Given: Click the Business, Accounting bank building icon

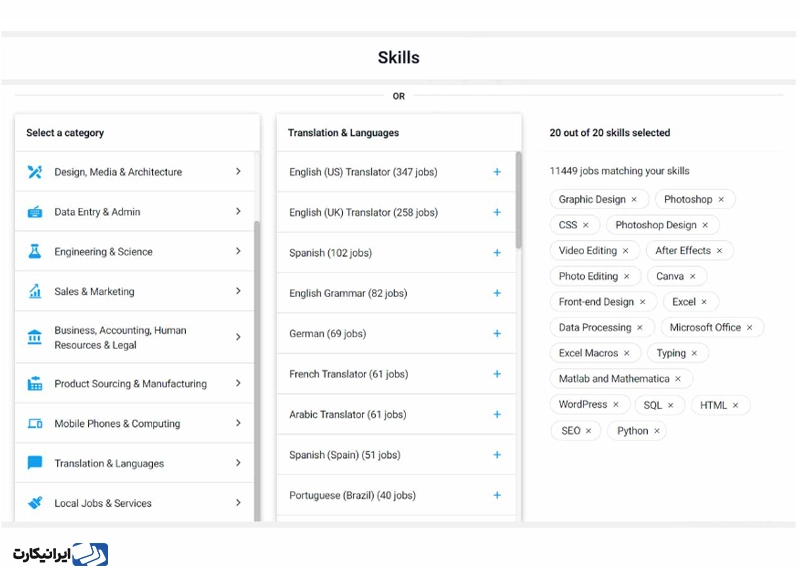Looking at the screenshot, I should point(35,337).
